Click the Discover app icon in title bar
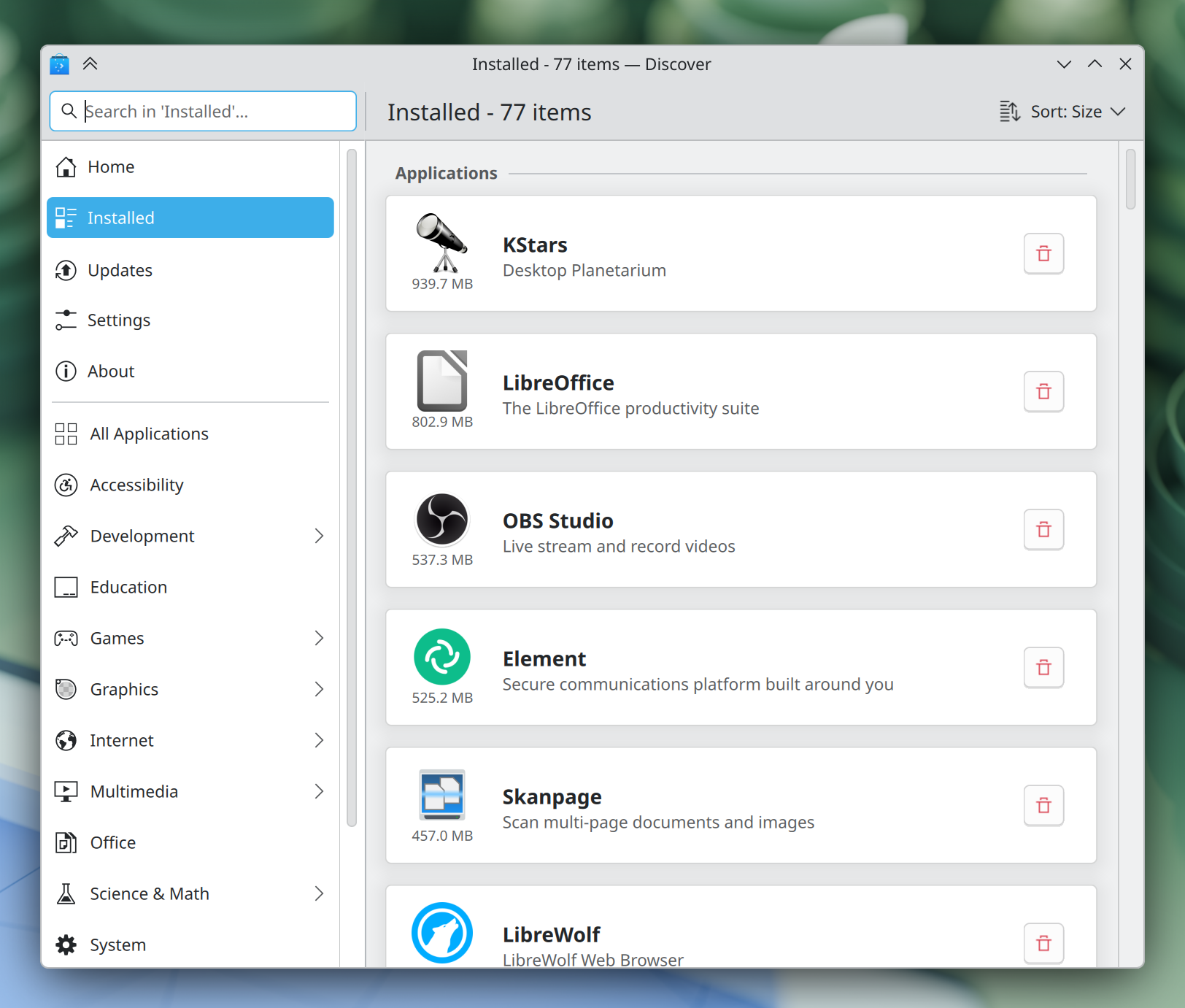The height and width of the screenshot is (1008, 1185). 59,64
